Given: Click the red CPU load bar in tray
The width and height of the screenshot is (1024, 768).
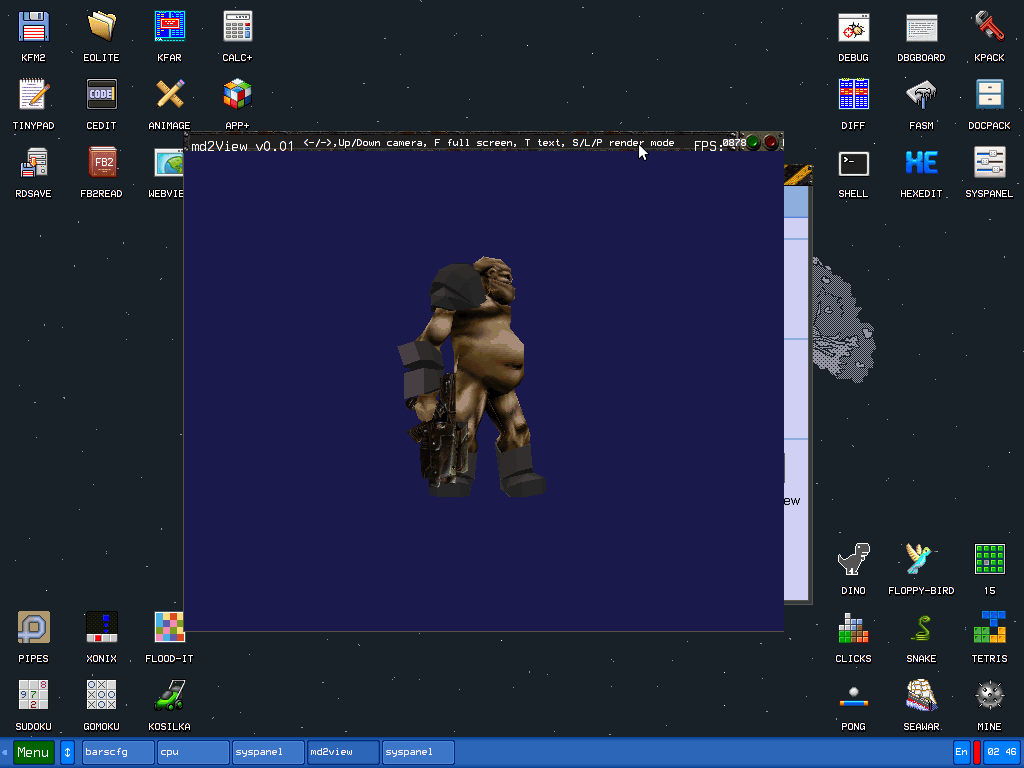Looking at the screenshot, I should (978, 751).
